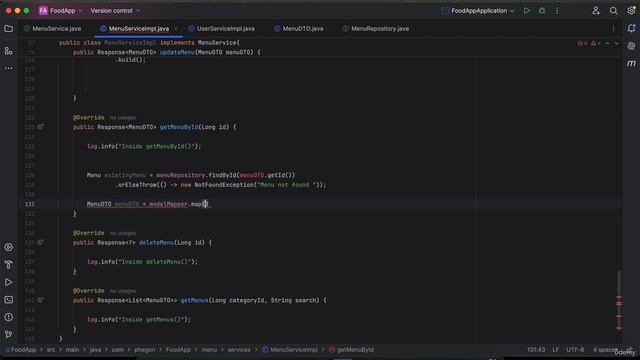Expand the Version control dropdown

pyautogui.click(x=115, y=11)
